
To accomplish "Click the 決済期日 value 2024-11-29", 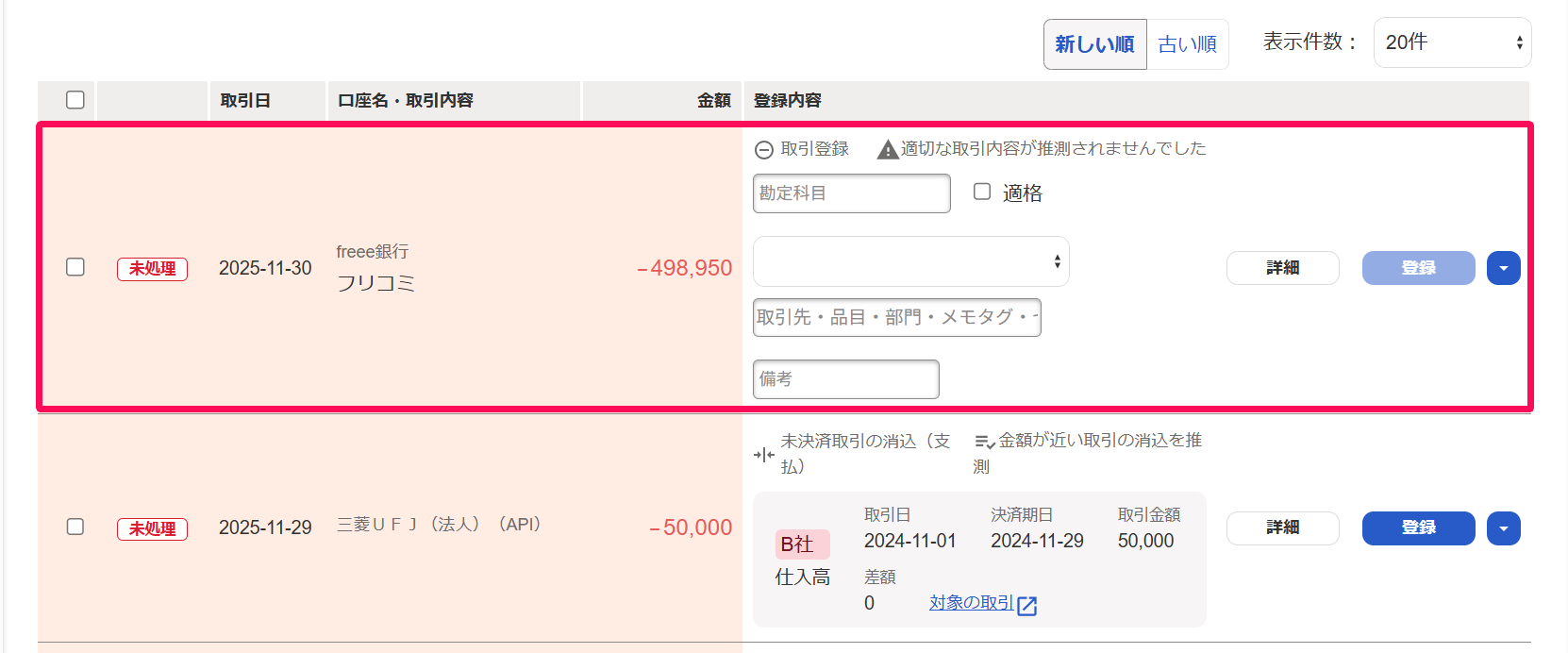I will (x=1037, y=541).
